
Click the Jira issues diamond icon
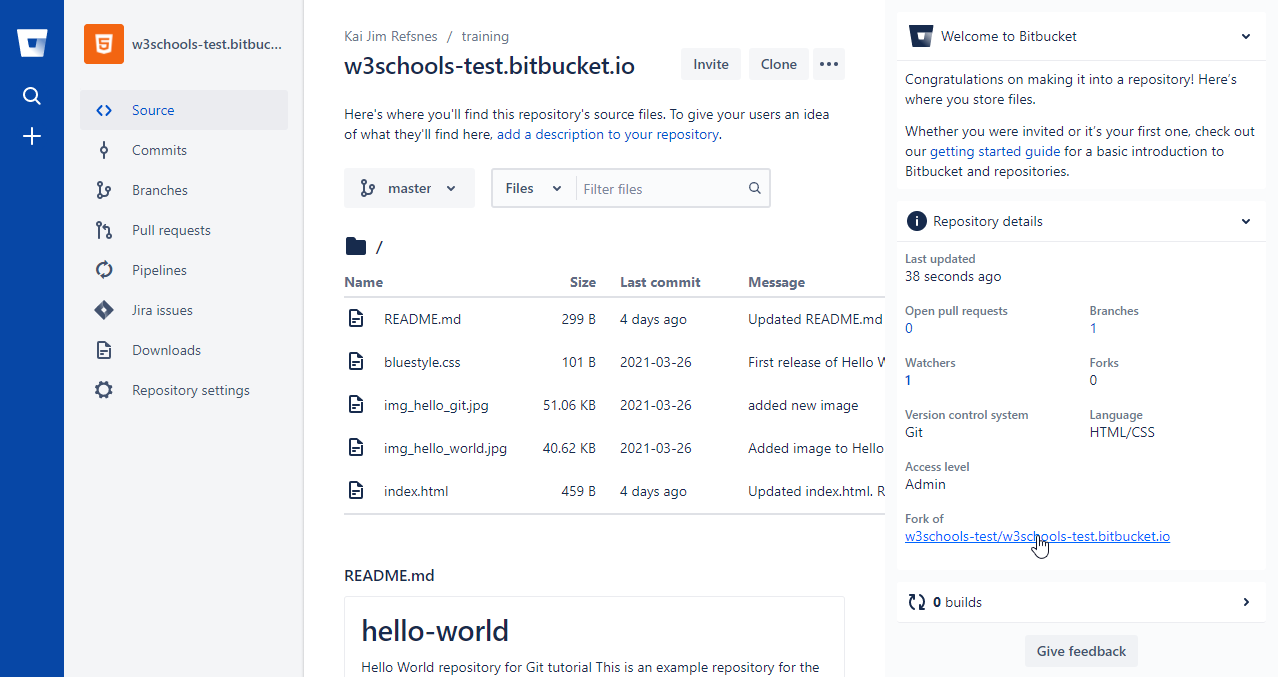point(104,310)
